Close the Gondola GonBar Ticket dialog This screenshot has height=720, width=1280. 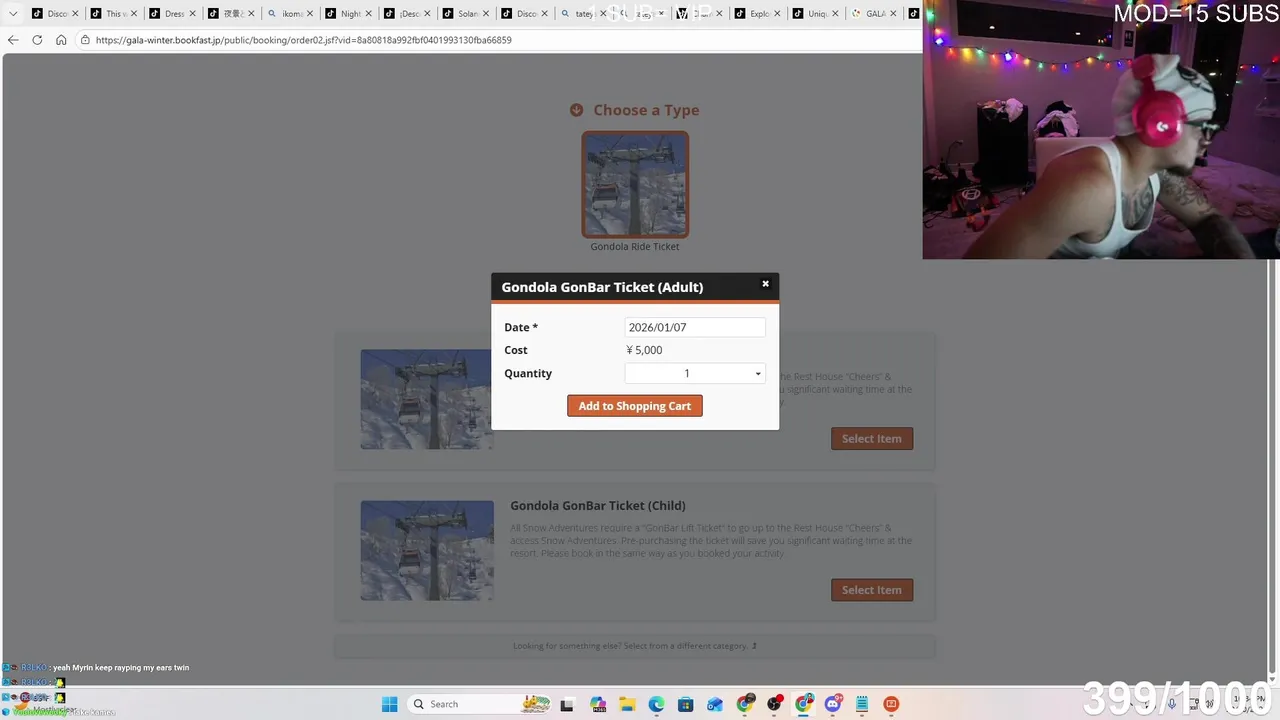pyautogui.click(x=766, y=284)
